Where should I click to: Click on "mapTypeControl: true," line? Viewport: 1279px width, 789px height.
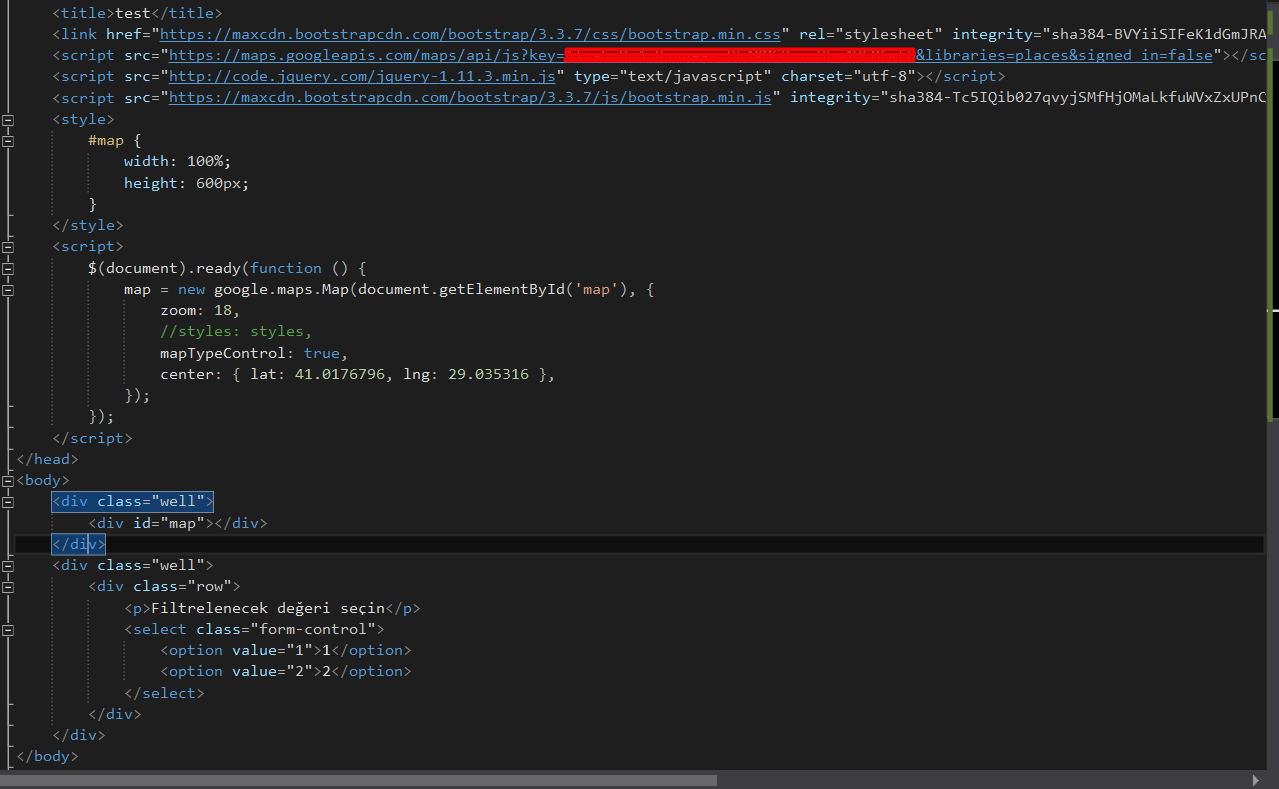click(254, 353)
